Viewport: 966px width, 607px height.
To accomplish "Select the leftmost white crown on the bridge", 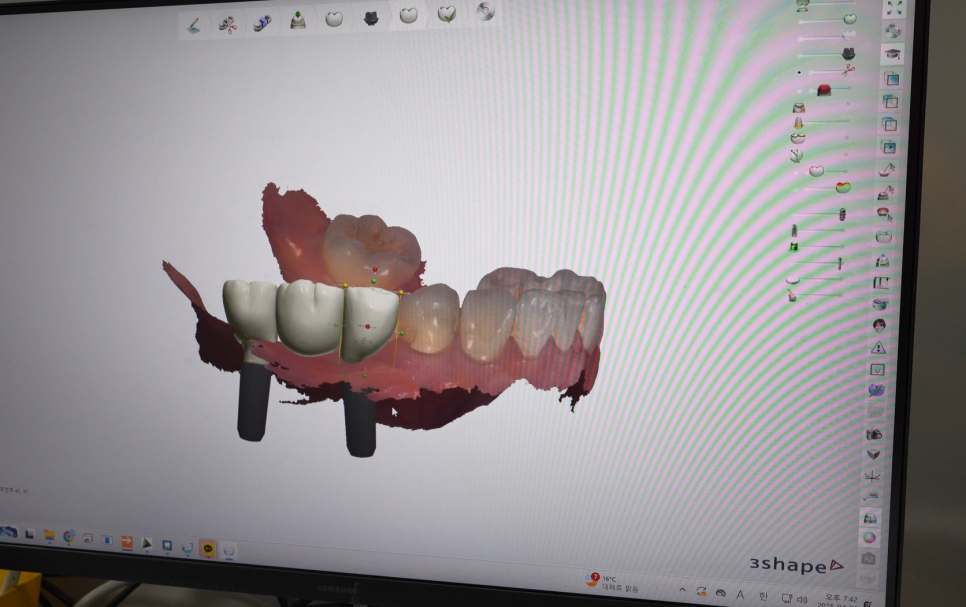I will (249, 308).
